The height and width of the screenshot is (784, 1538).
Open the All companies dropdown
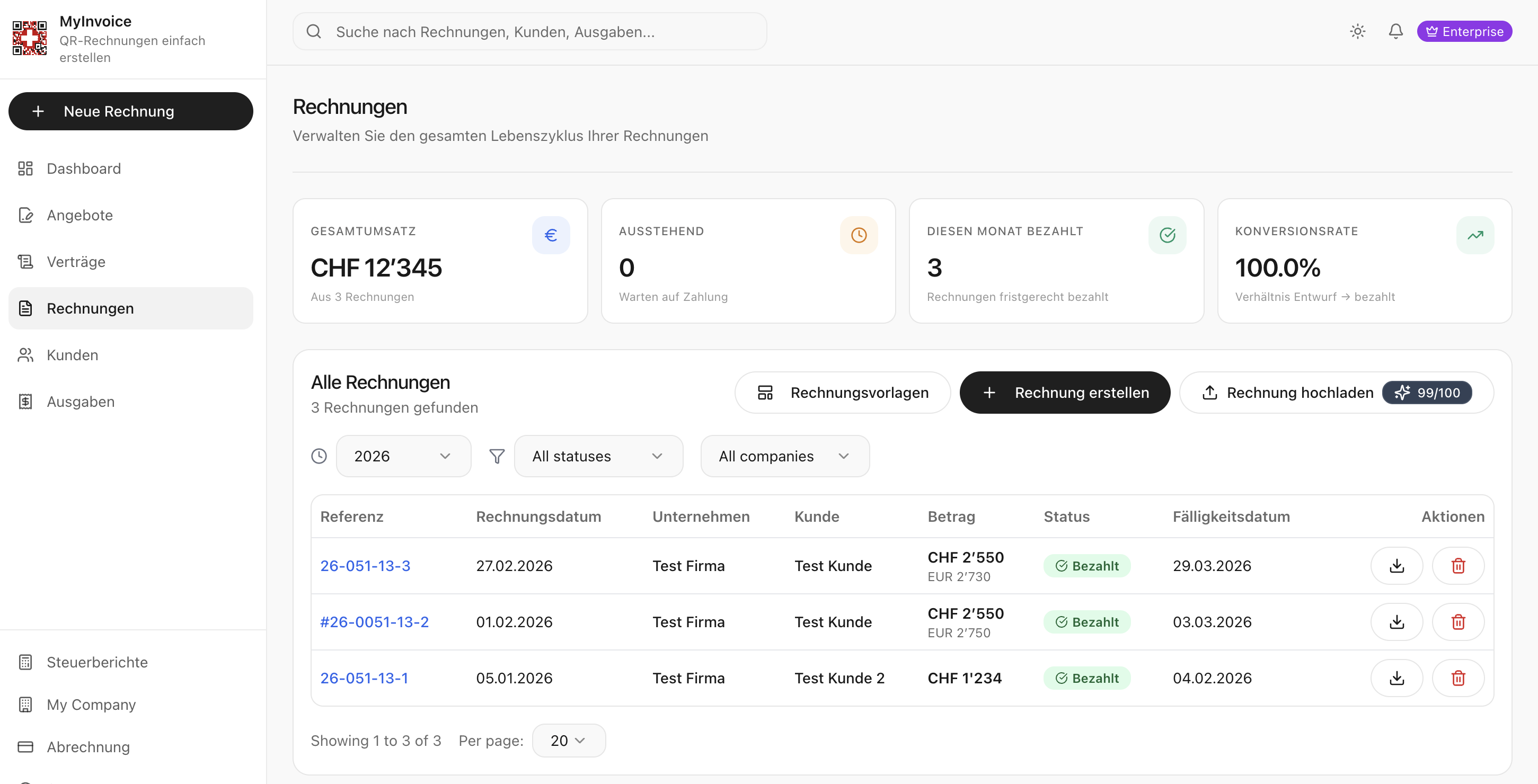784,456
